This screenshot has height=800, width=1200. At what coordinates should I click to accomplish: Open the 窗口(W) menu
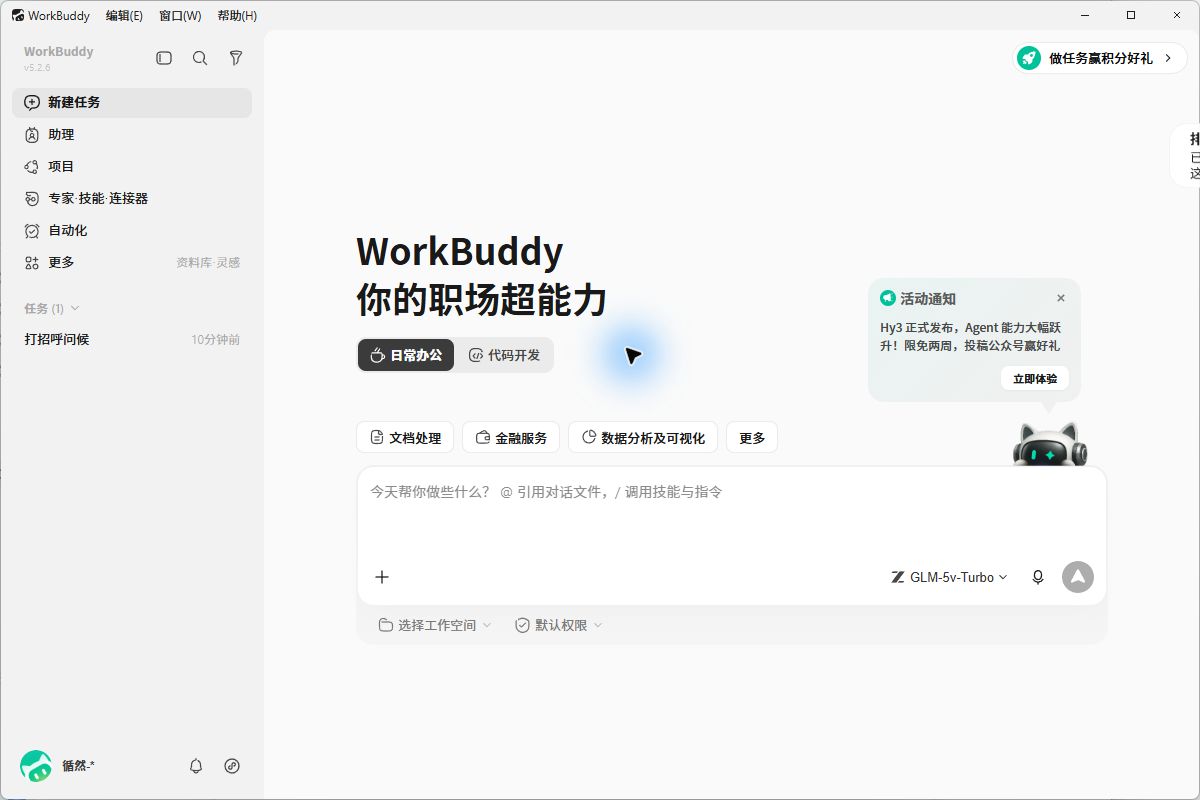coord(180,15)
